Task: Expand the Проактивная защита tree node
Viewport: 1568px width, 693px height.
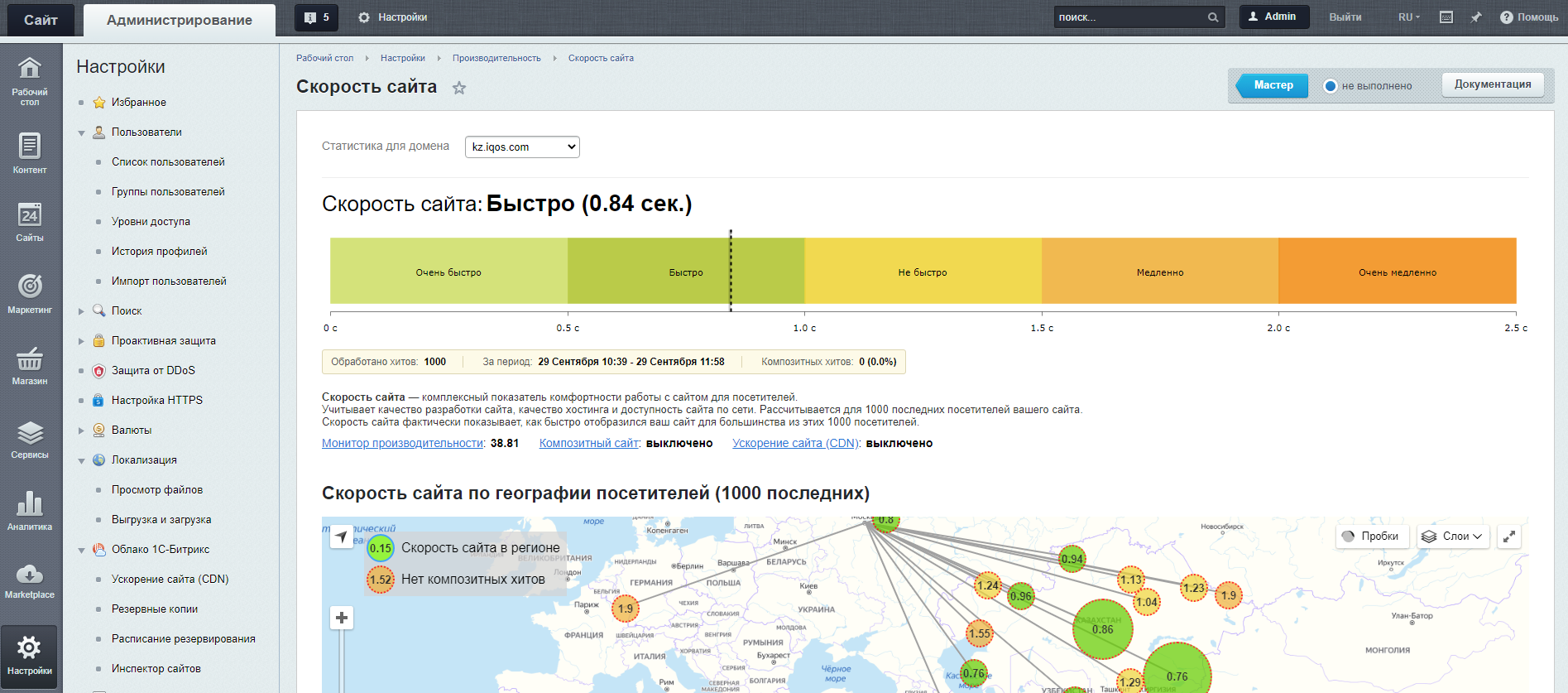Action: [x=81, y=341]
